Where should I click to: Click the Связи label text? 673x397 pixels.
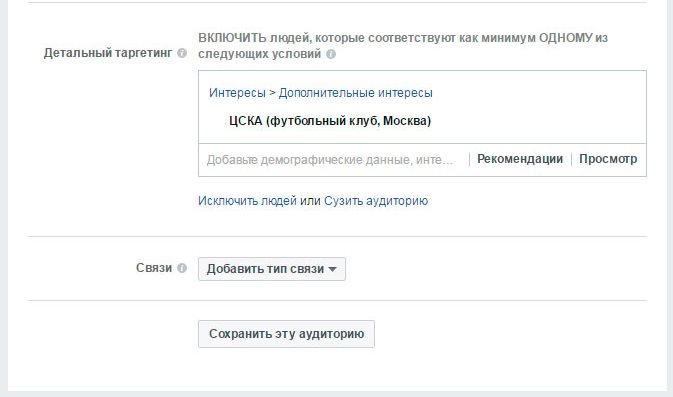tap(154, 268)
